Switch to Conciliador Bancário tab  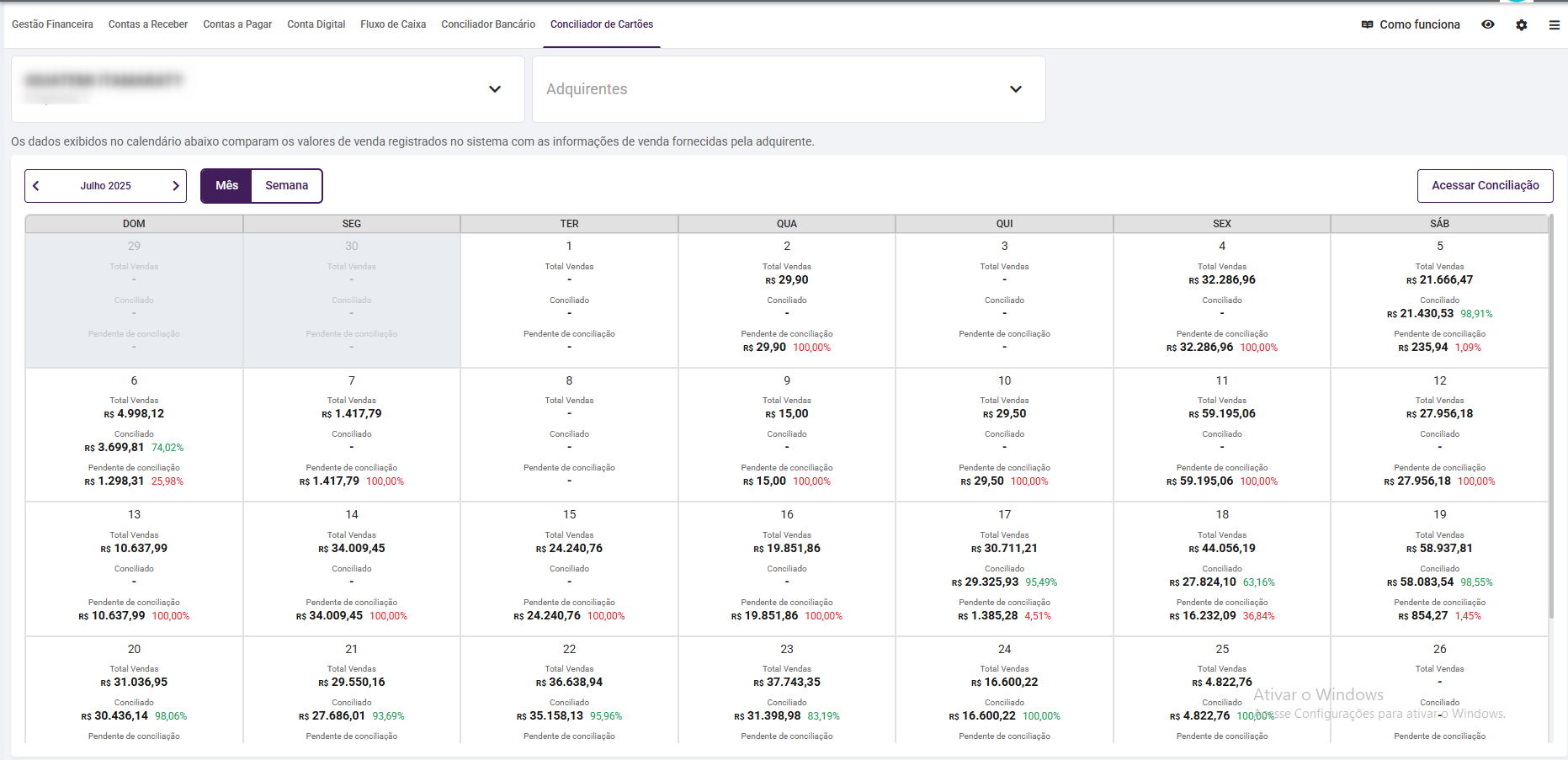pos(488,24)
